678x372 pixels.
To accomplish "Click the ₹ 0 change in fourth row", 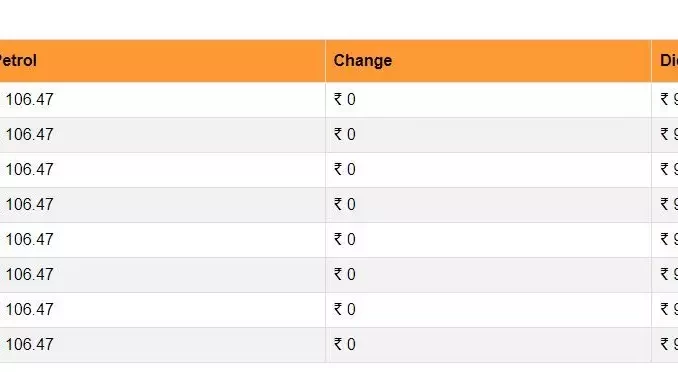I will coord(345,205).
